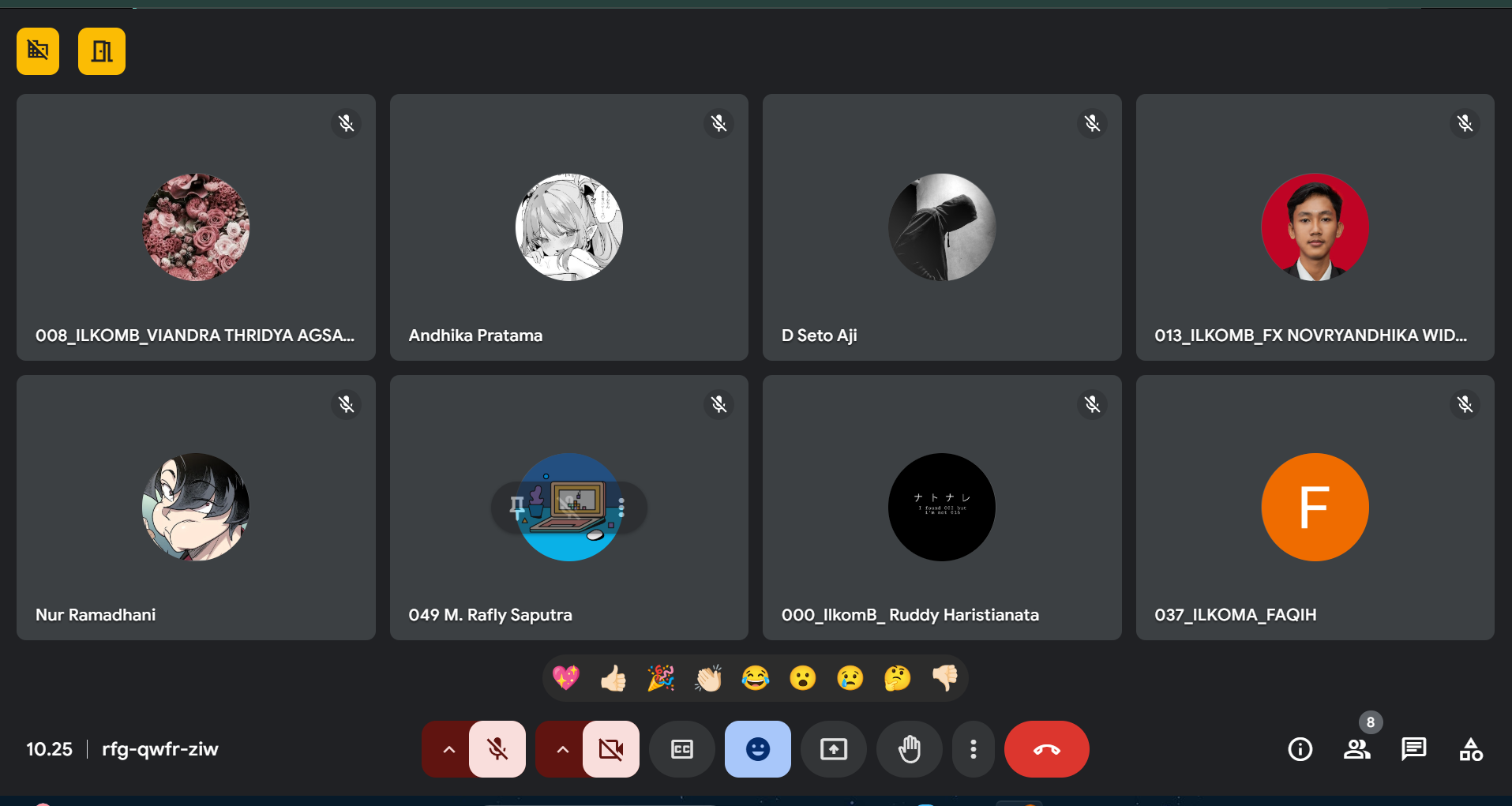The height and width of the screenshot is (806, 1512).
Task: Turn on the camera toggle button
Action: click(610, 749)
